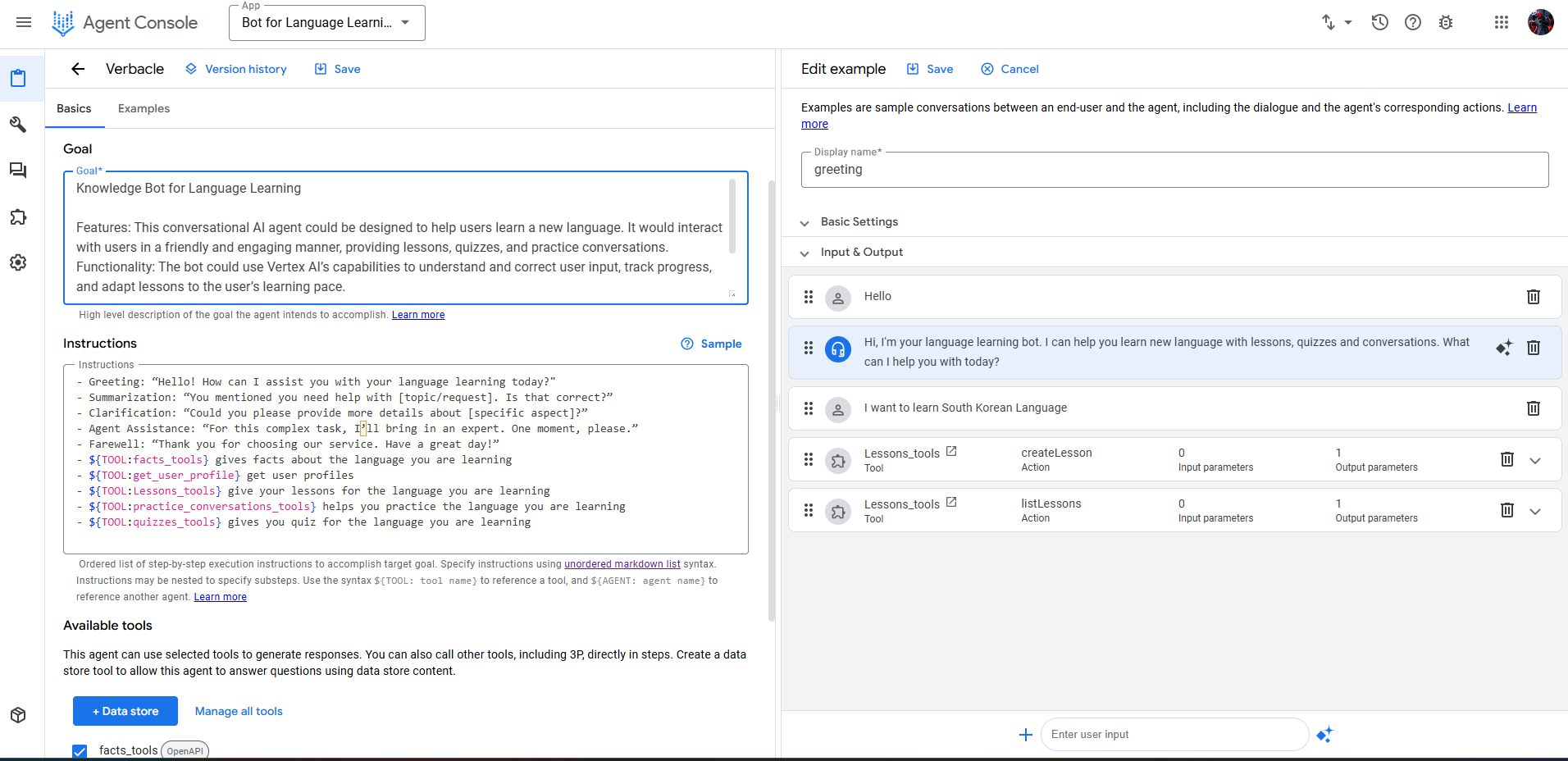This screenshot has height=761, width=1568.
Task: Select the Conversations chat sidebar icon
Action: click(18, 171)
